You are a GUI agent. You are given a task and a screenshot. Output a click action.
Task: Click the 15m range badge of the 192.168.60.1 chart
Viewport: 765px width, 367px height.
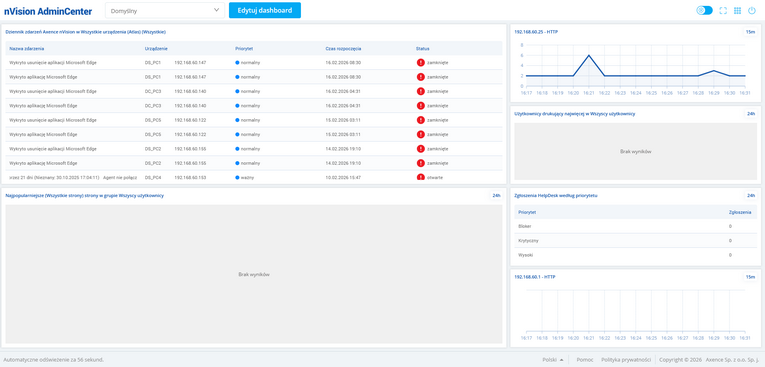click(751, 277)
